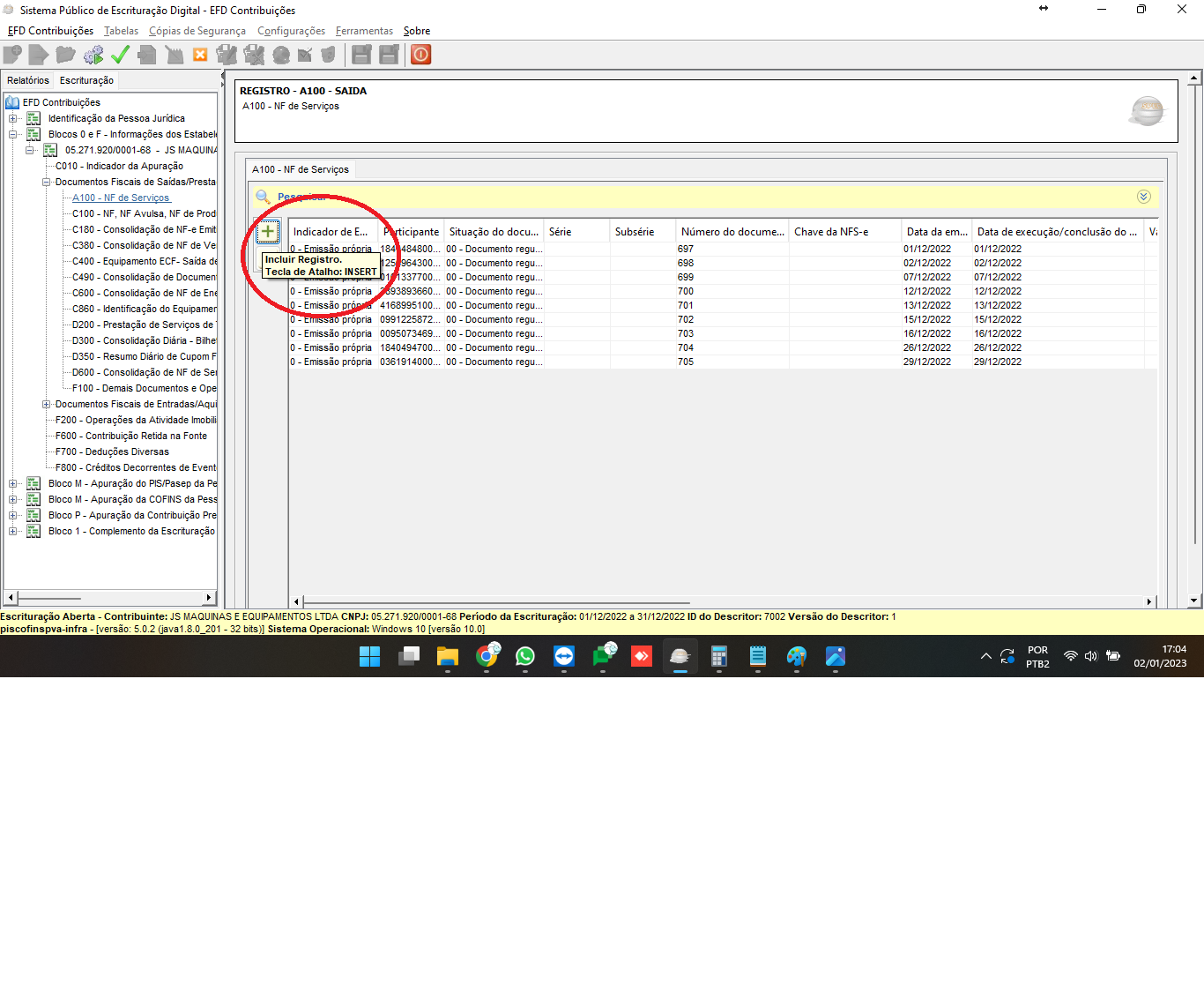Image resolution: width=1204 pixels, height=1000 pixels.
Task: Expand Documentos Fiscais de Entradas node
Action: [46, 404]
